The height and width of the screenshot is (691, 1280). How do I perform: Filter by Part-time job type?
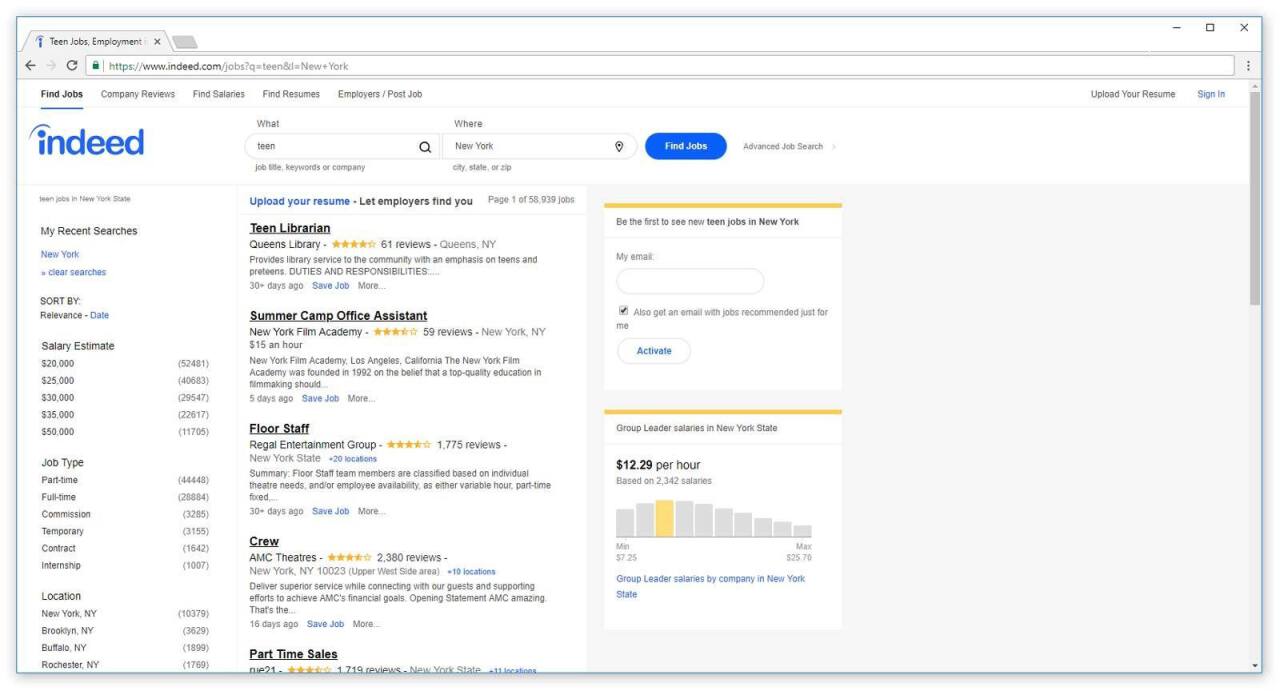coord(59,480)
